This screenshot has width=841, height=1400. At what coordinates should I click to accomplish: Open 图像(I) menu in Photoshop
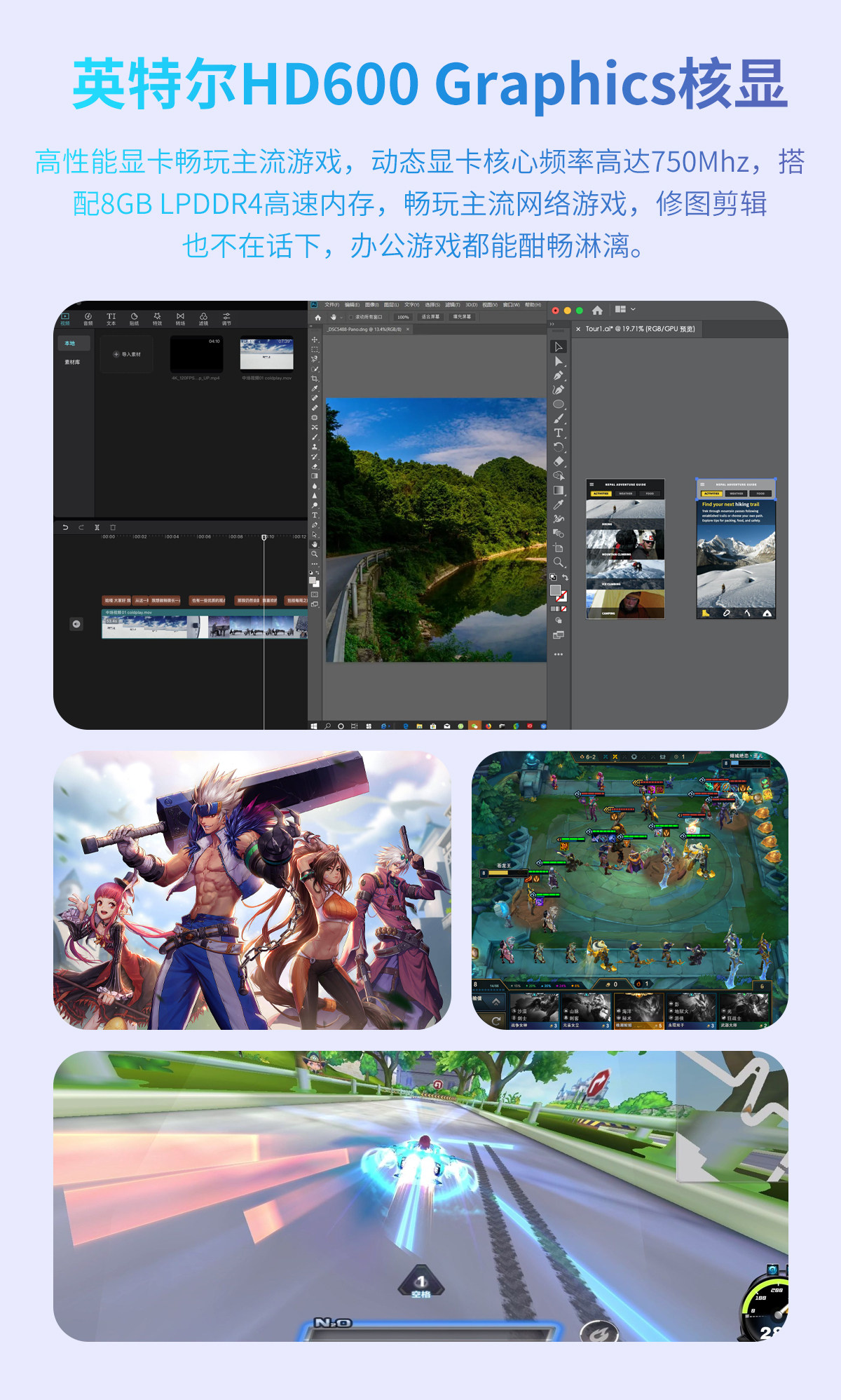click(x=371, y=305)
